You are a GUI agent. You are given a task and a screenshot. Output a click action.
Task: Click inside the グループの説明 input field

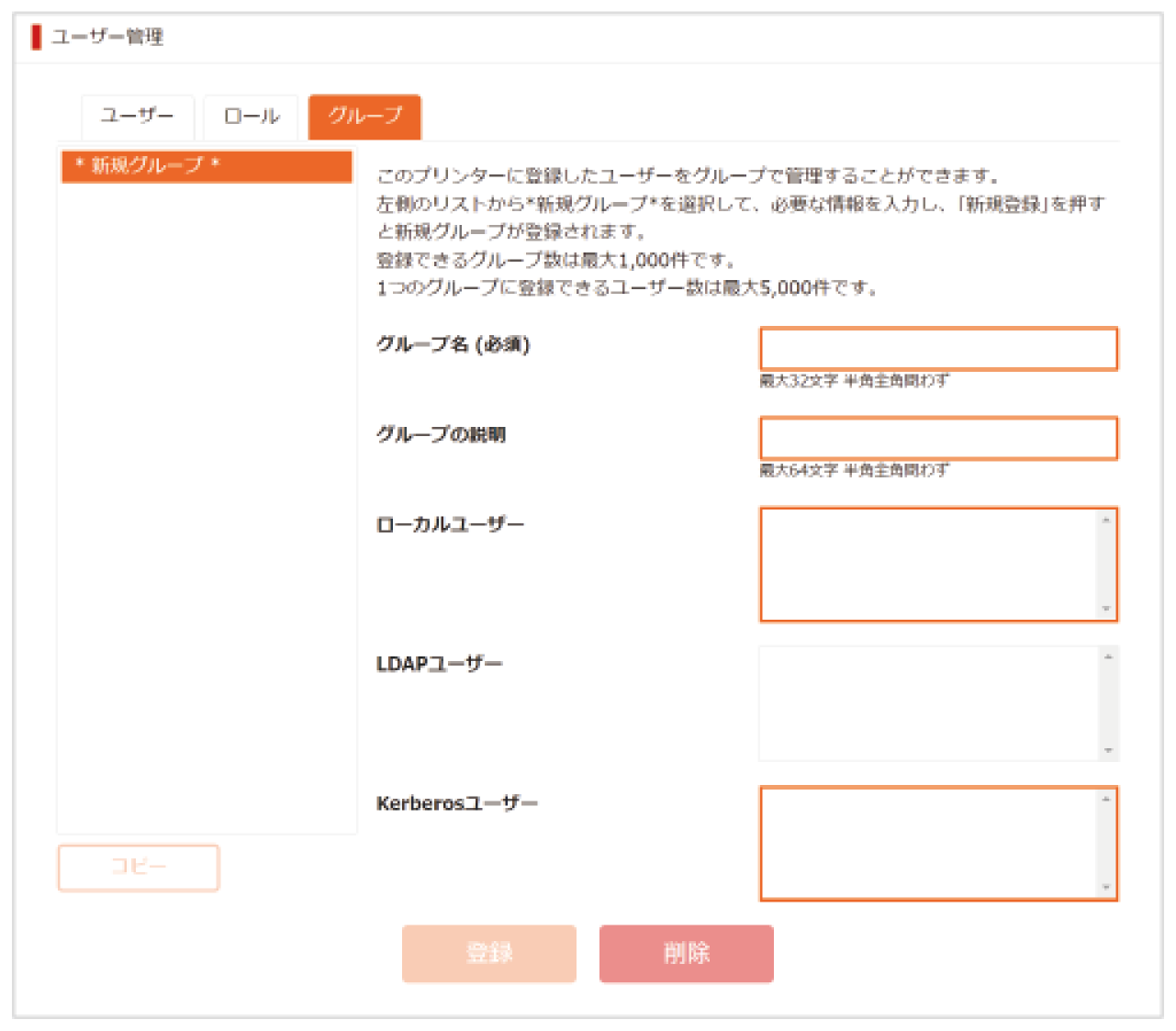coord(936,439)
